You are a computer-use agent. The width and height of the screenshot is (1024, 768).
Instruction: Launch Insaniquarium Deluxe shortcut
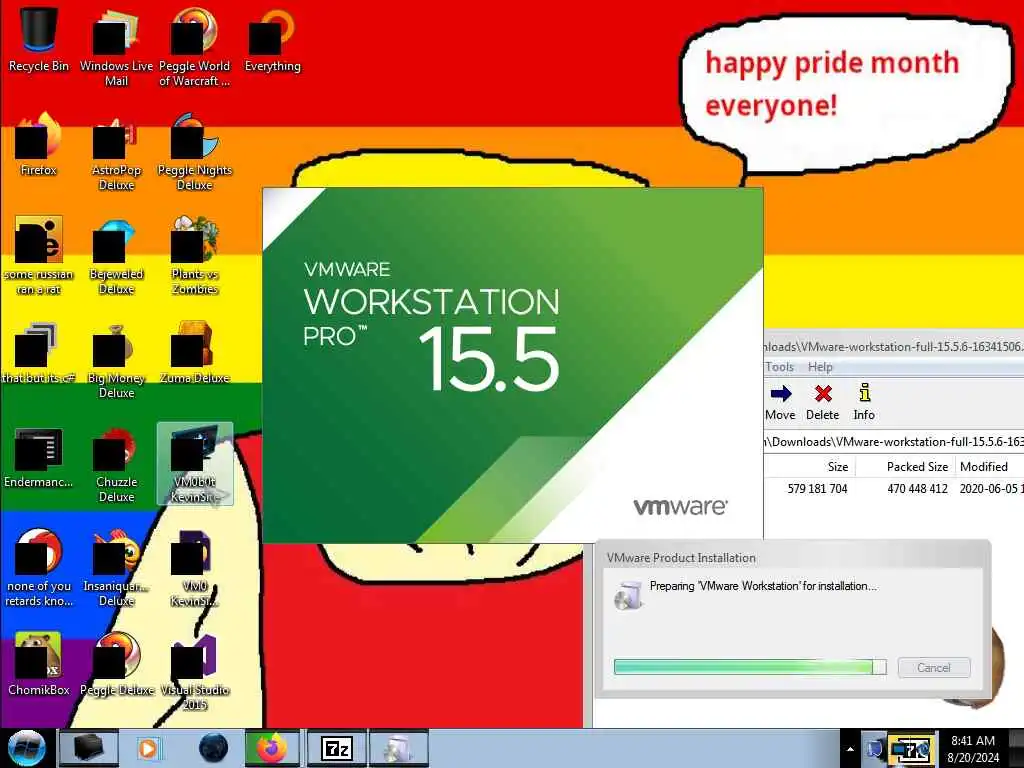pos(116,568)
